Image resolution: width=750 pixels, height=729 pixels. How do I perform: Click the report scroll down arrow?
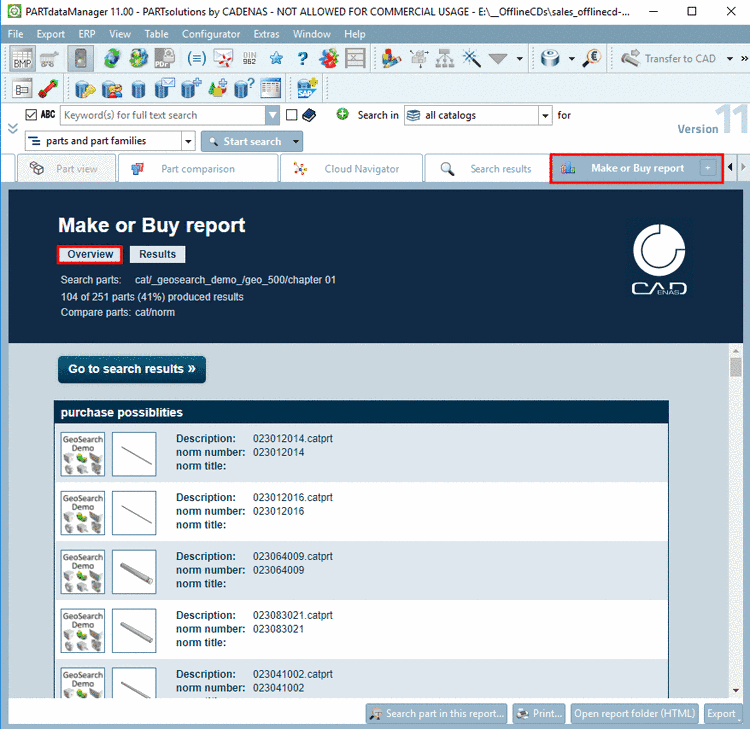[x=736, y=690]
